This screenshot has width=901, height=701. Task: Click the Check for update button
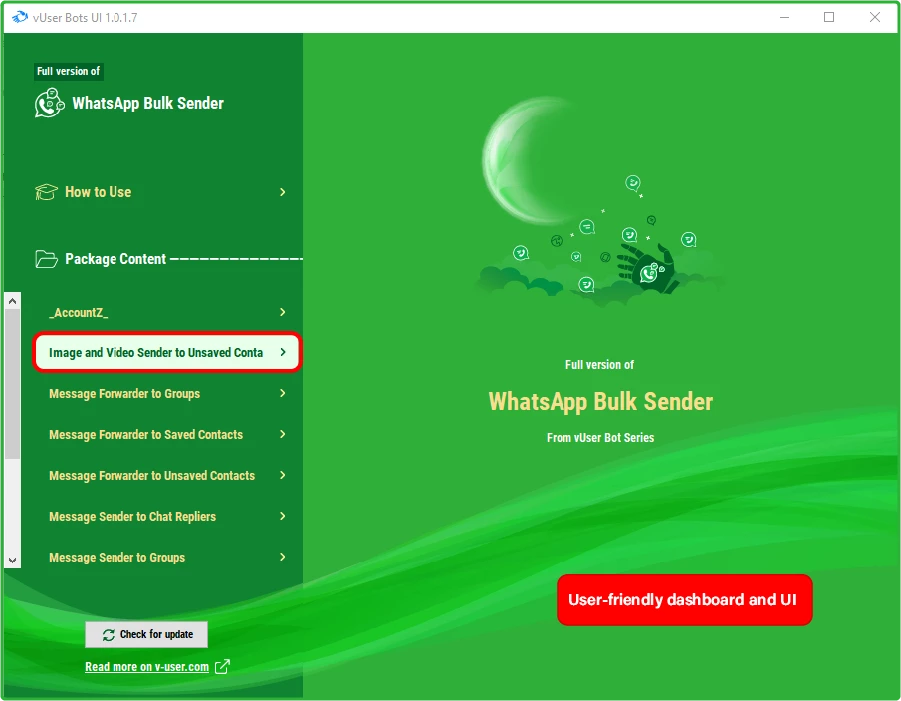(147, 634)
